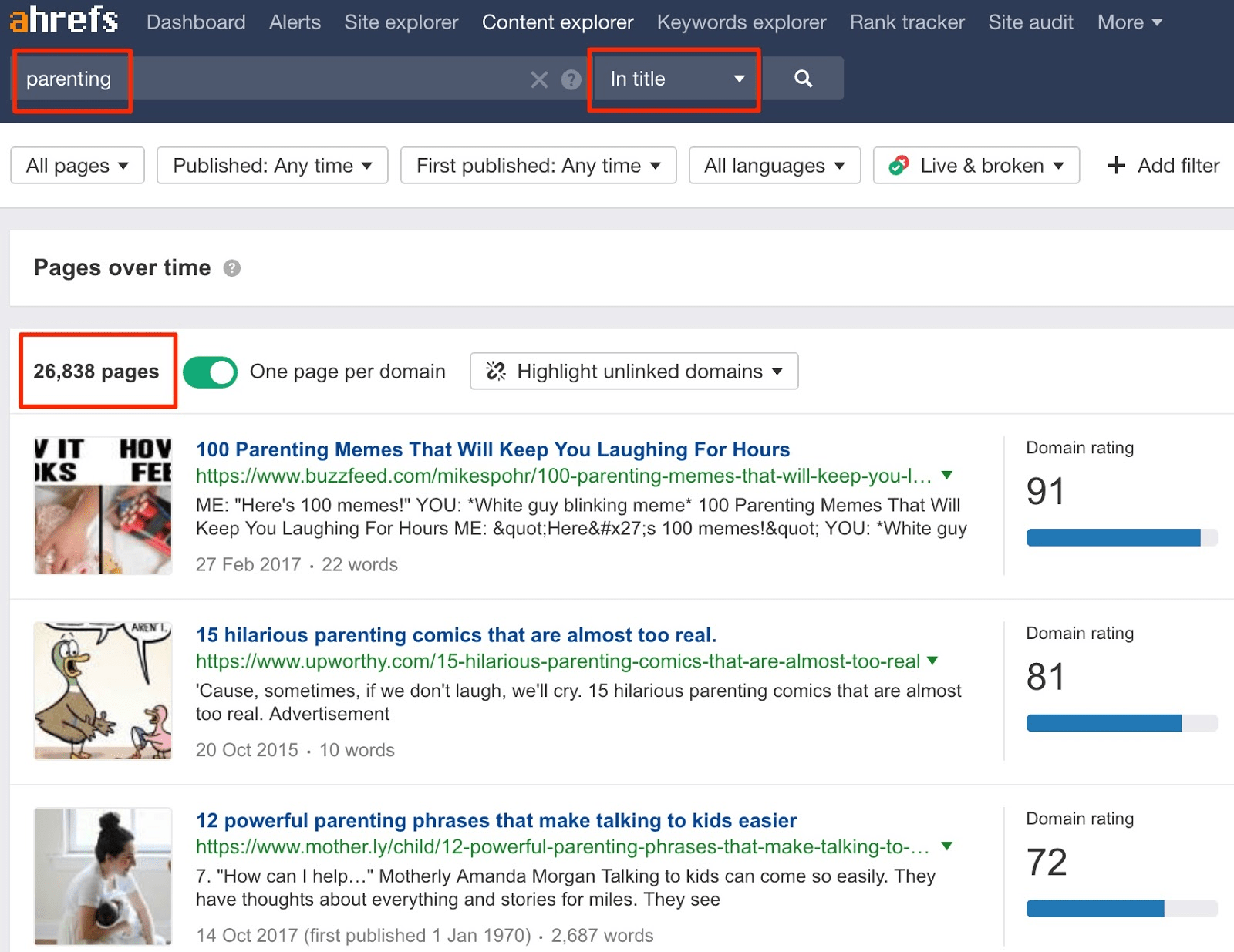Image resolution: width=1234 pixels, height=952 pixels.
Task: Open Published: Any time filter
Action: point(271,166)
